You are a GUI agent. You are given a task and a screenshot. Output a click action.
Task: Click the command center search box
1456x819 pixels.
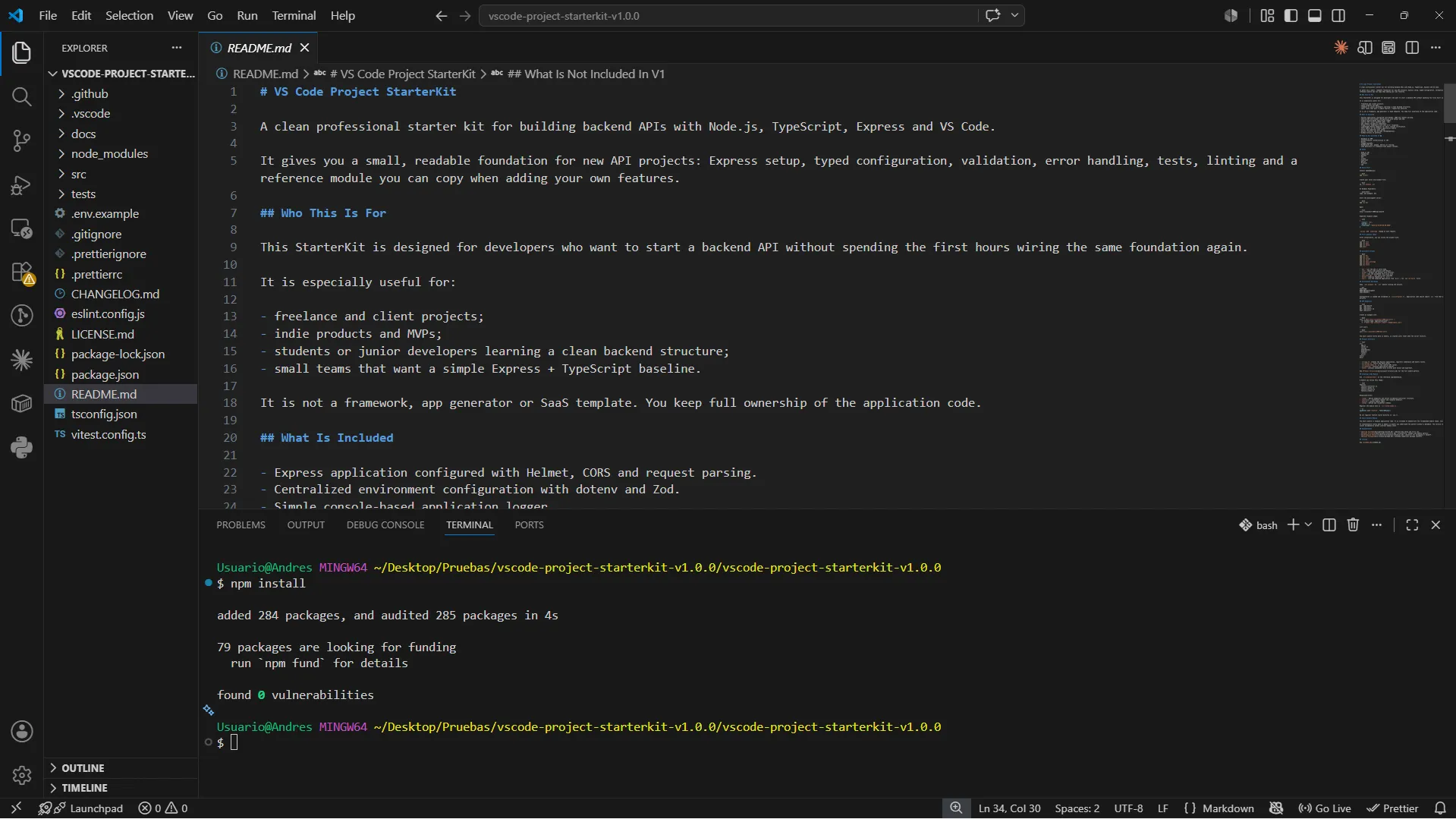728,15
